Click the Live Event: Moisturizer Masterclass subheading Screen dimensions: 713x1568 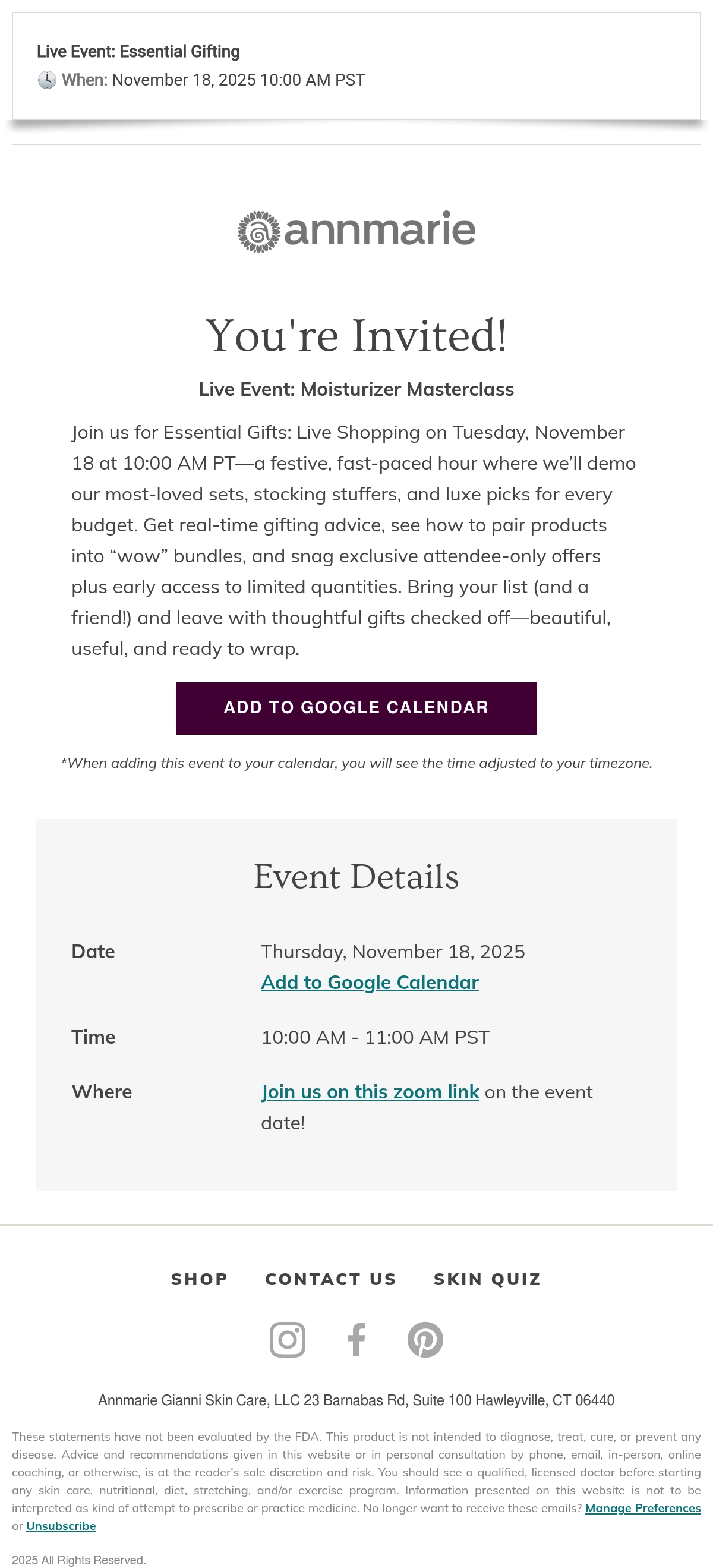tap(356, 389)
